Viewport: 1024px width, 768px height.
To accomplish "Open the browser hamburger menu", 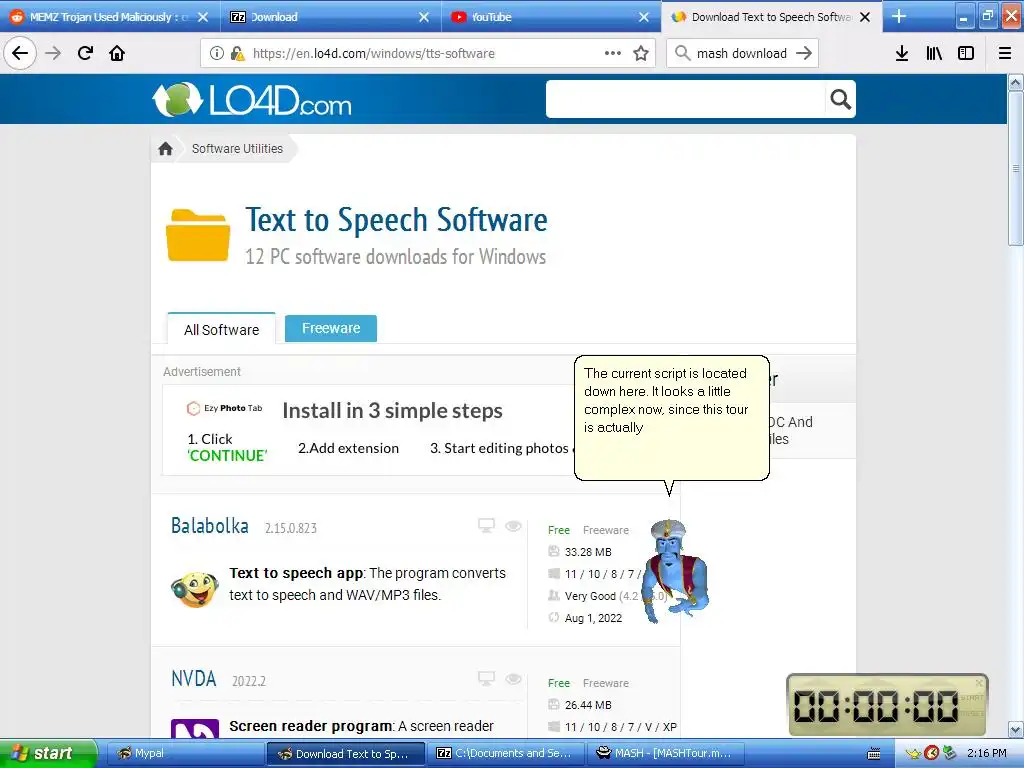I will pyautogui.click(x=1004, y=53).
